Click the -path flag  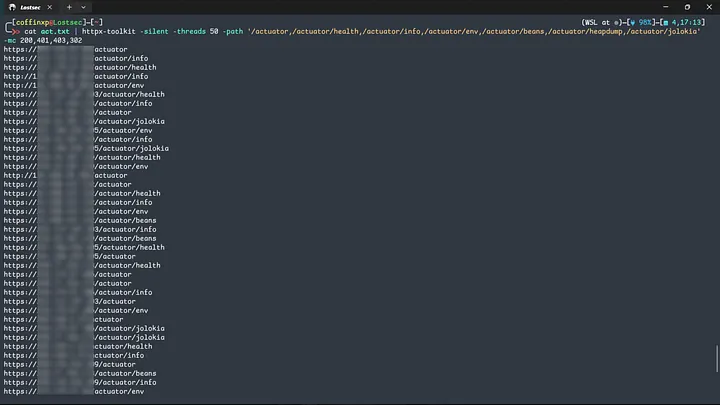tap(233, 31)
